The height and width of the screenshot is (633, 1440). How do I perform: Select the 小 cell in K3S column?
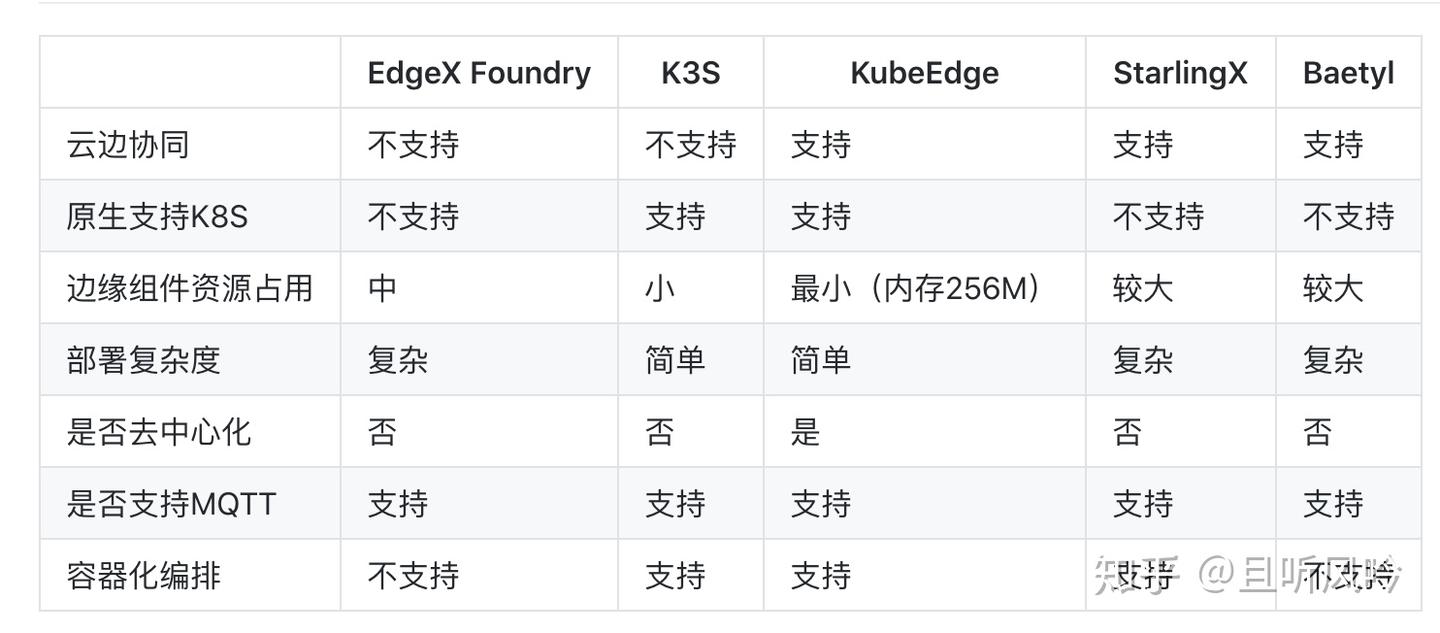[660, 289]
